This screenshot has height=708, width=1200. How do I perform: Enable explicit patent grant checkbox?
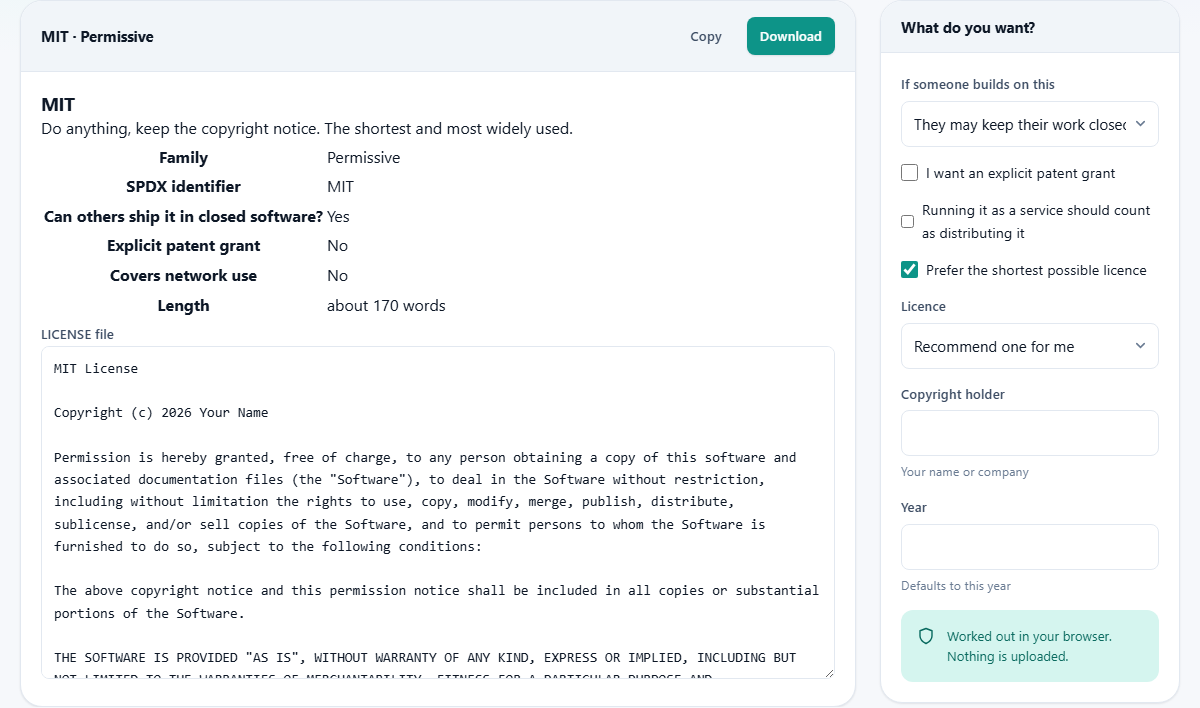[909, 173]
